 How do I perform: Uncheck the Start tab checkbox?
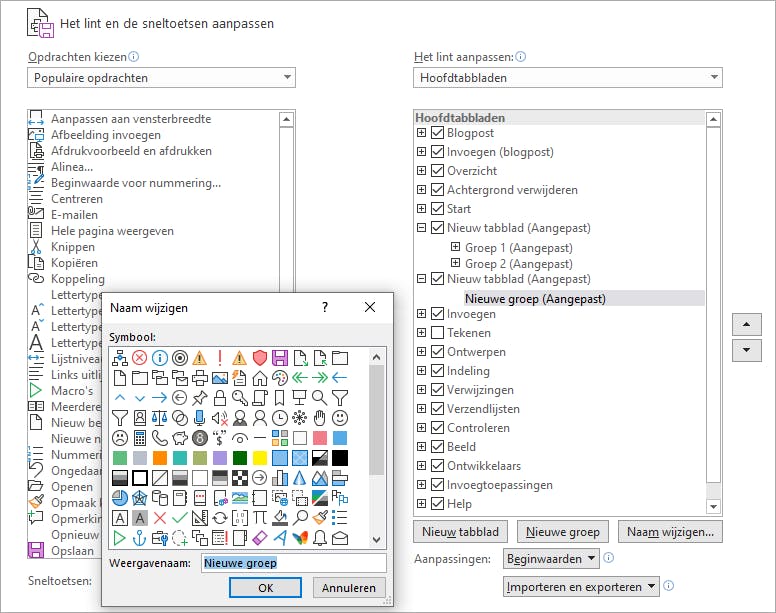(x=437, y=209)
